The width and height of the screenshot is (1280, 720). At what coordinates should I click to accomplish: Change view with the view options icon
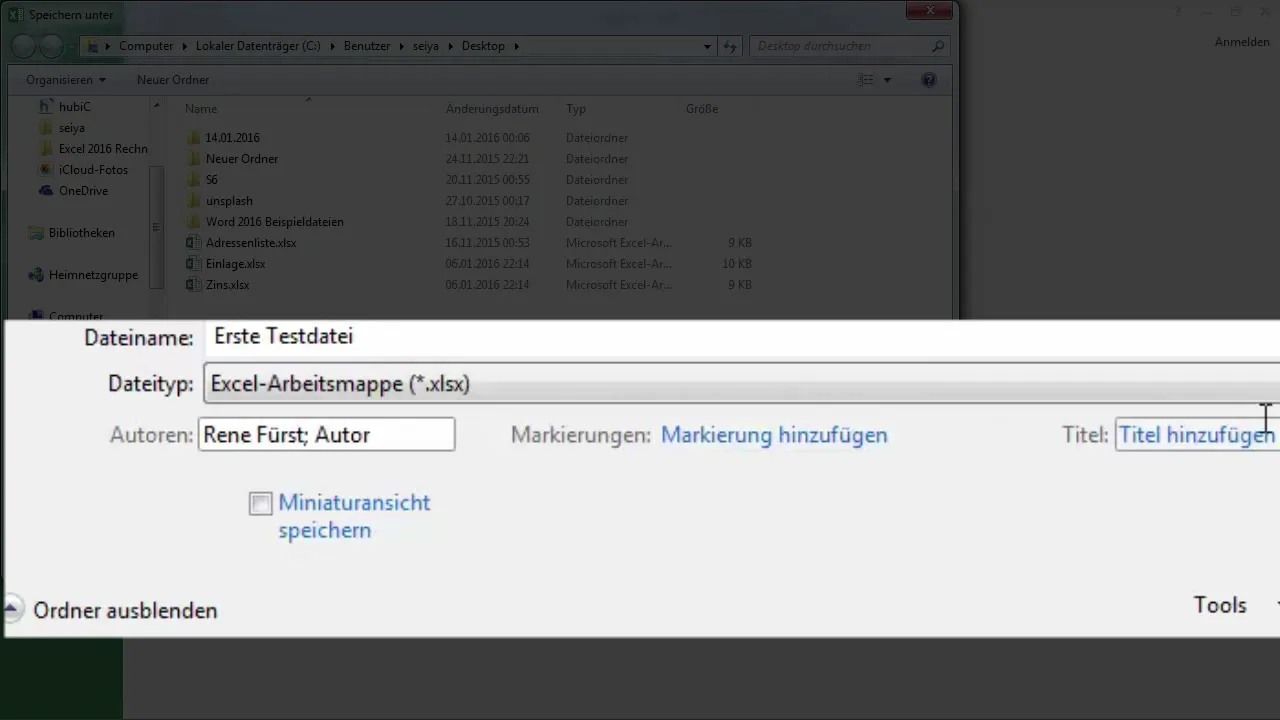(866, 80)
